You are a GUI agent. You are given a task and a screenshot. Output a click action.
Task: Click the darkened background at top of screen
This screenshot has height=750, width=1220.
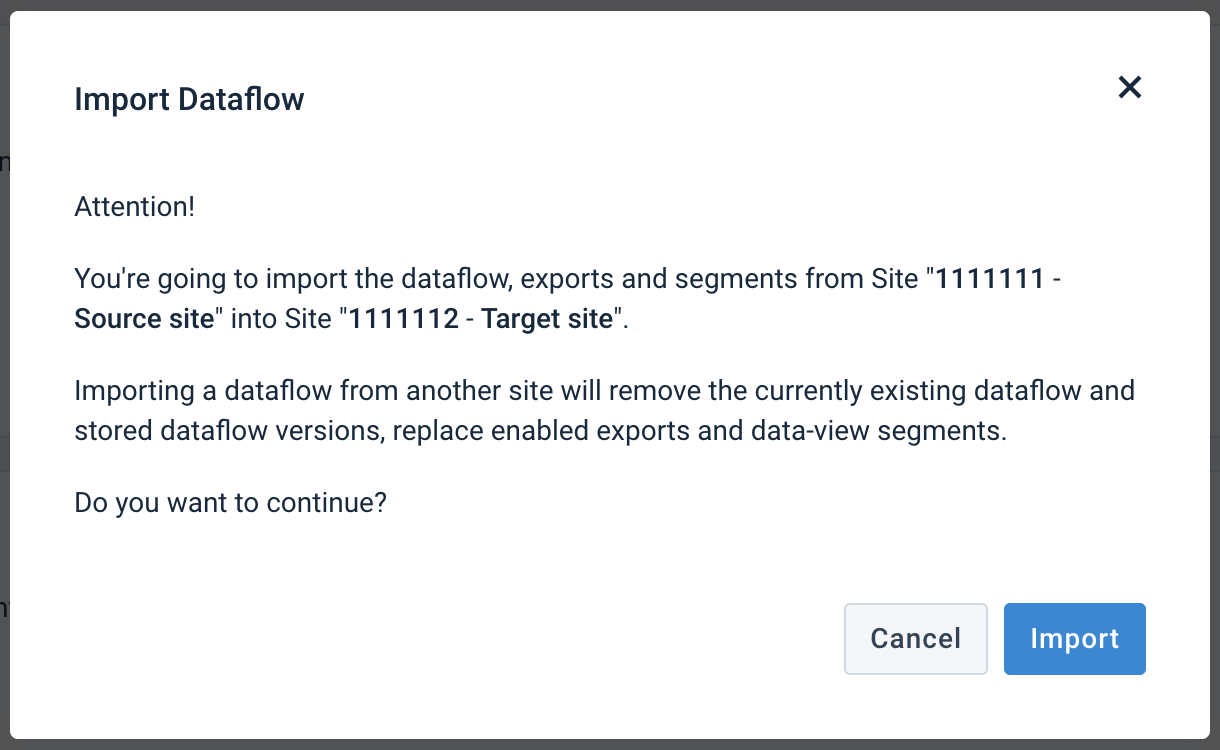(610, 6)
